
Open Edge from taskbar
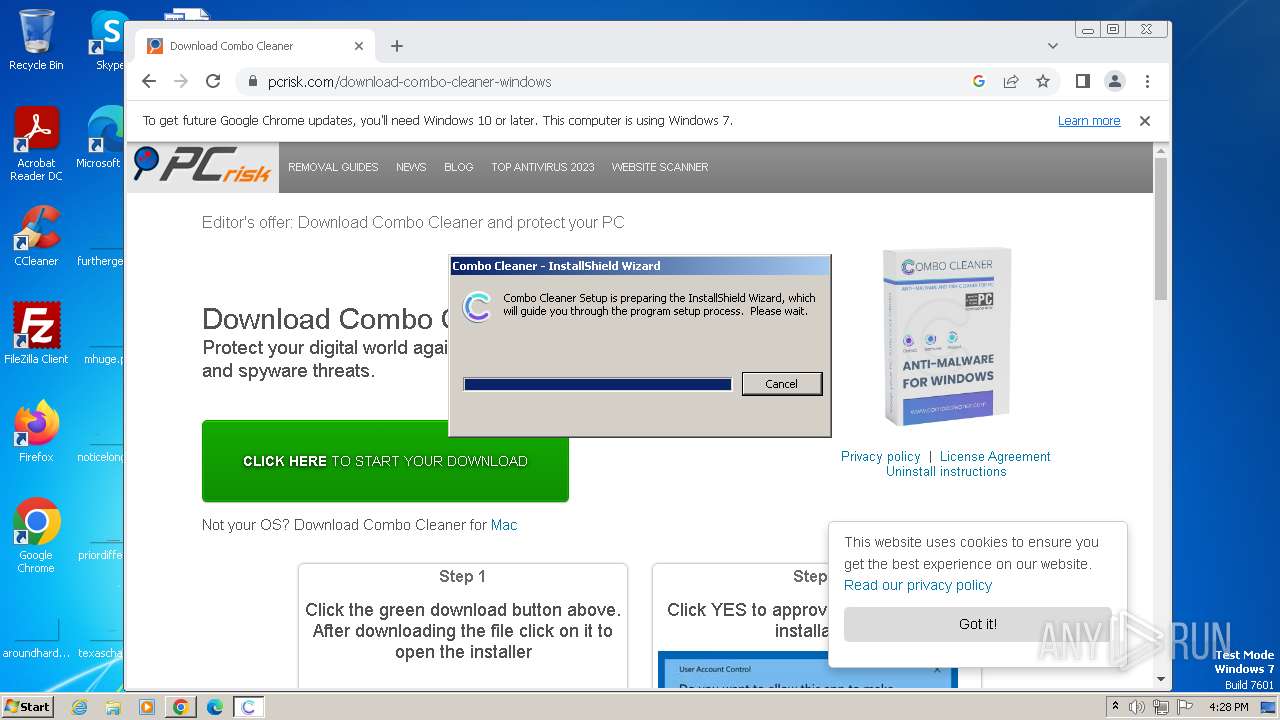click(215, 707)
